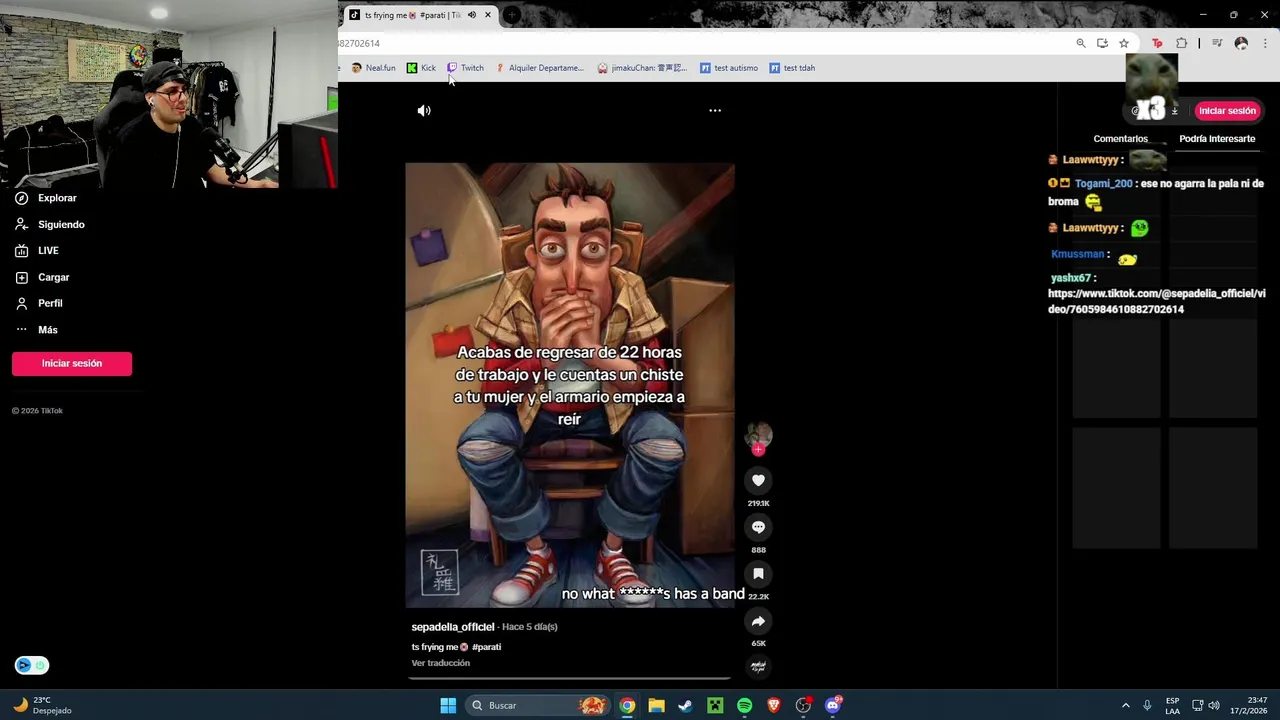Open the Neal.fun bookmark
The height and width of the screenshot is (720, 1280).
pyautogui.click(x=373, y=68)
